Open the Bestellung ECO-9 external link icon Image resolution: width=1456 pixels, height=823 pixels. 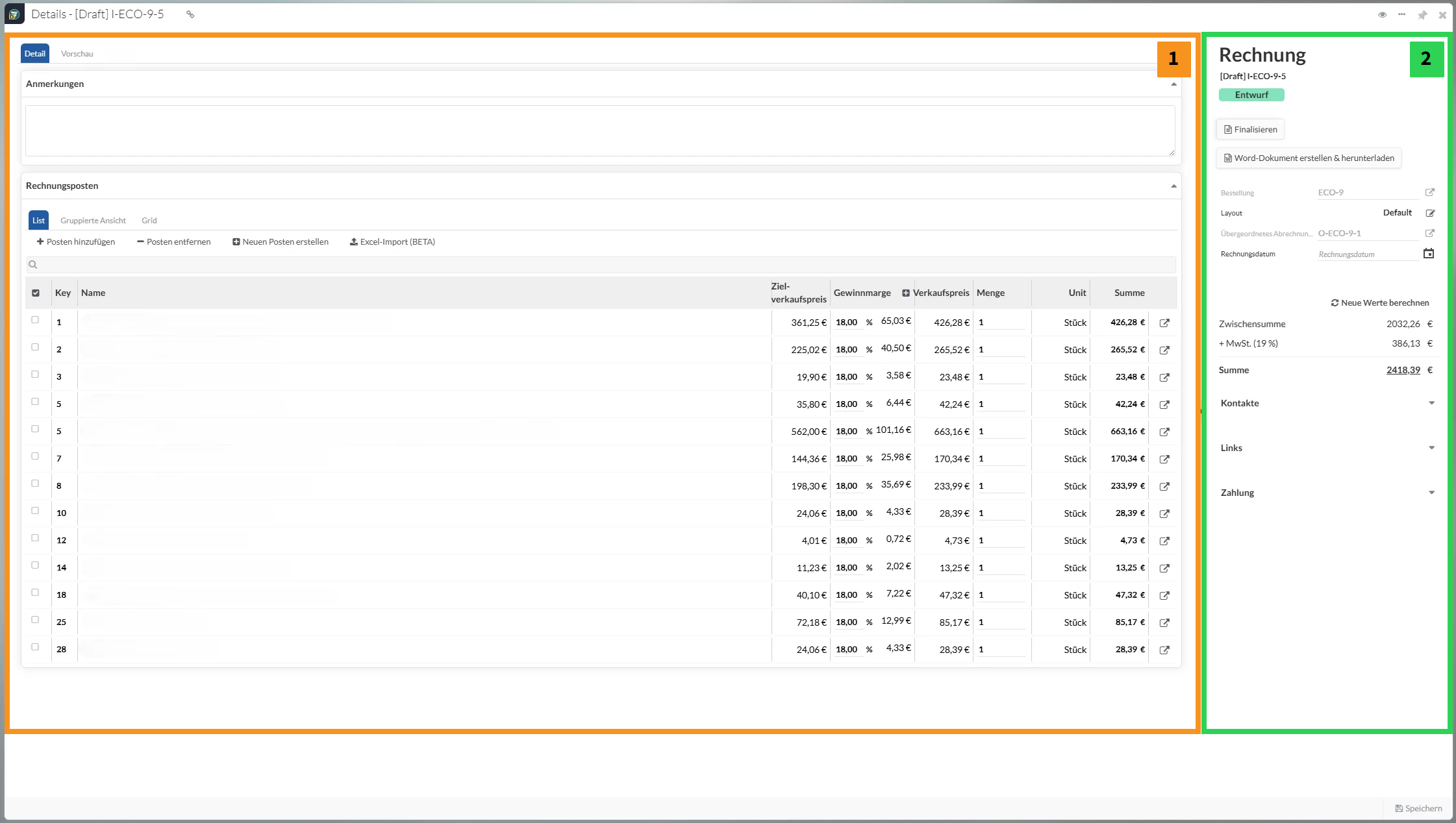(x=1429, y=192)
